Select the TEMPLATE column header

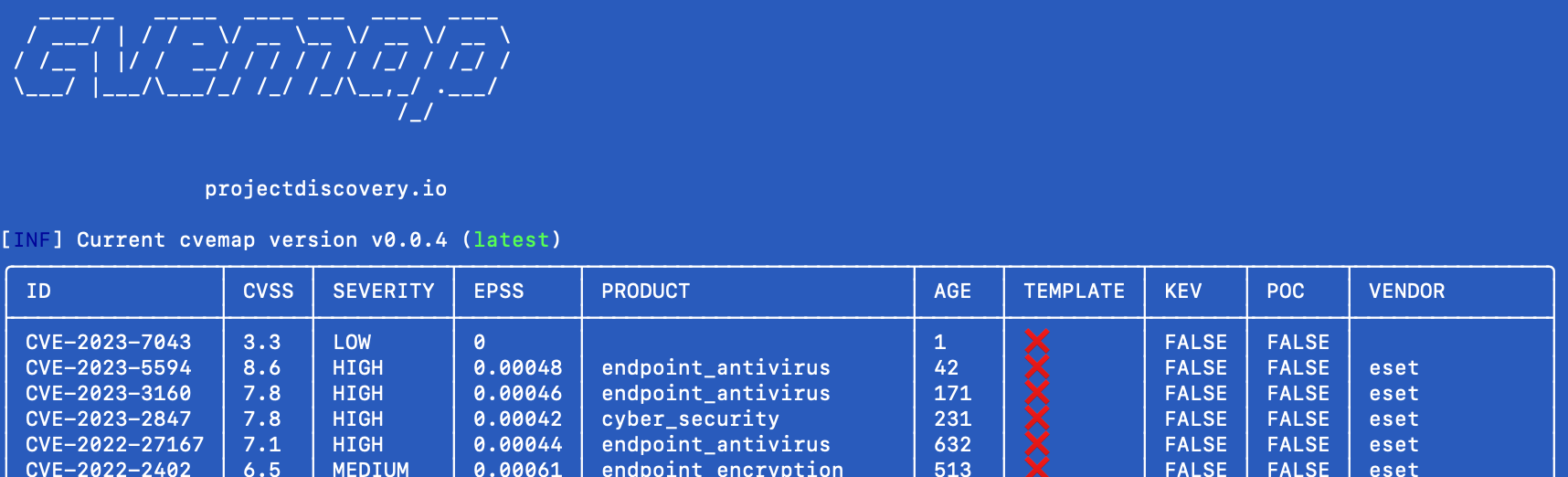coord(1074,291)
